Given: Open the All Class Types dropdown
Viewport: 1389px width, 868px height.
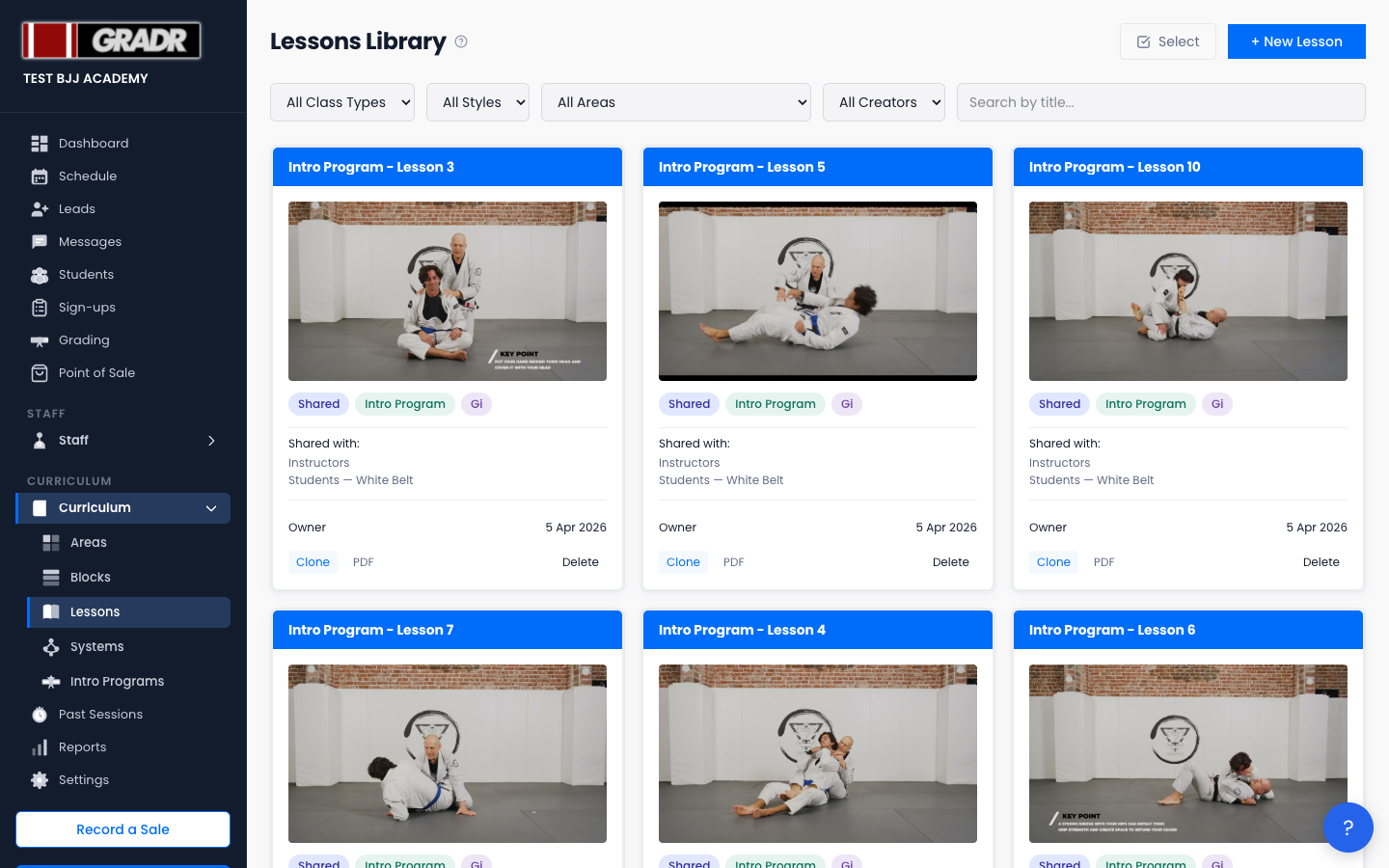Looking at the screenshot, I should coord(342,102).
